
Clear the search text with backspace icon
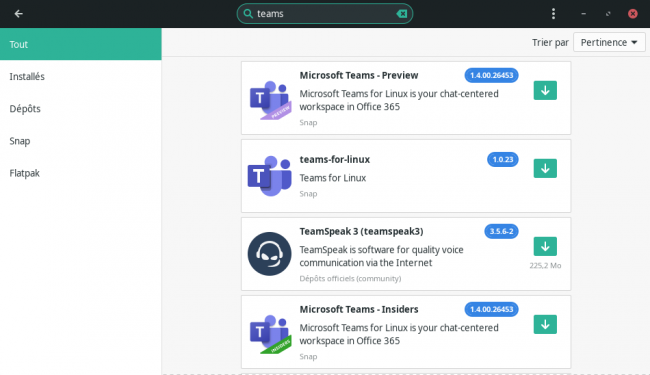click(x=401, y=14)
